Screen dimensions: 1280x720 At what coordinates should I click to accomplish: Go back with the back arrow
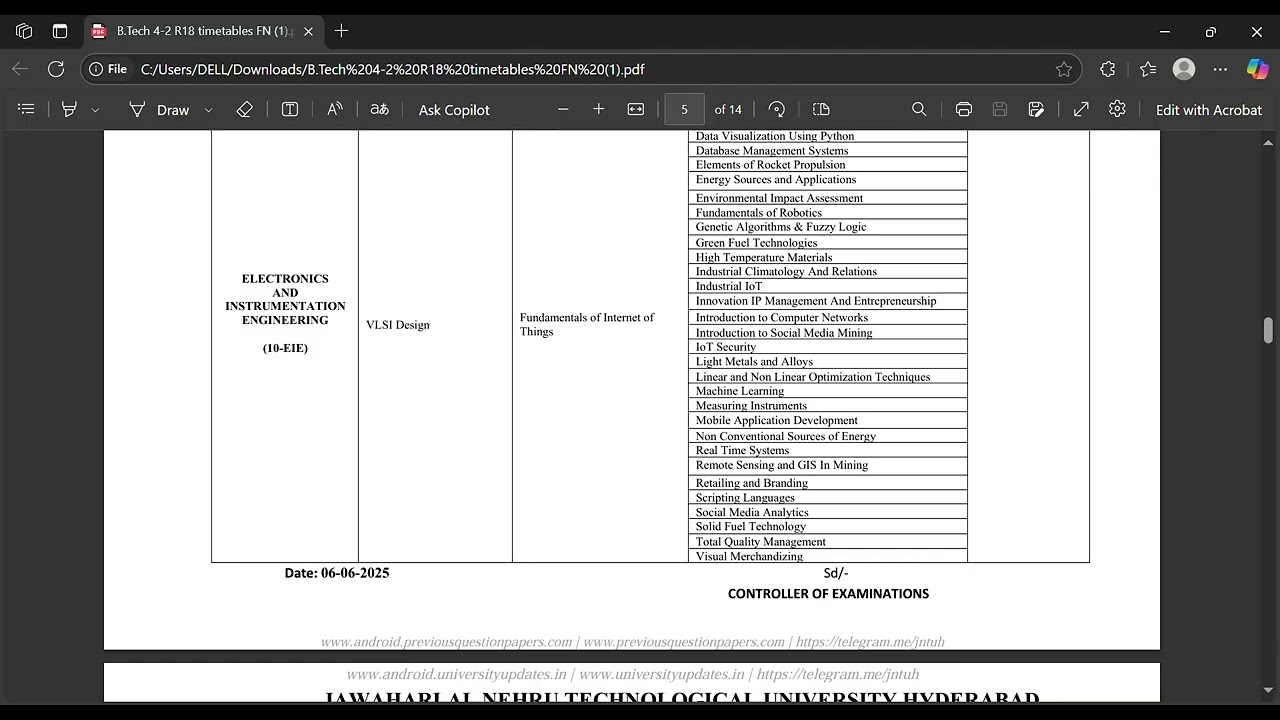pos(20,69)
